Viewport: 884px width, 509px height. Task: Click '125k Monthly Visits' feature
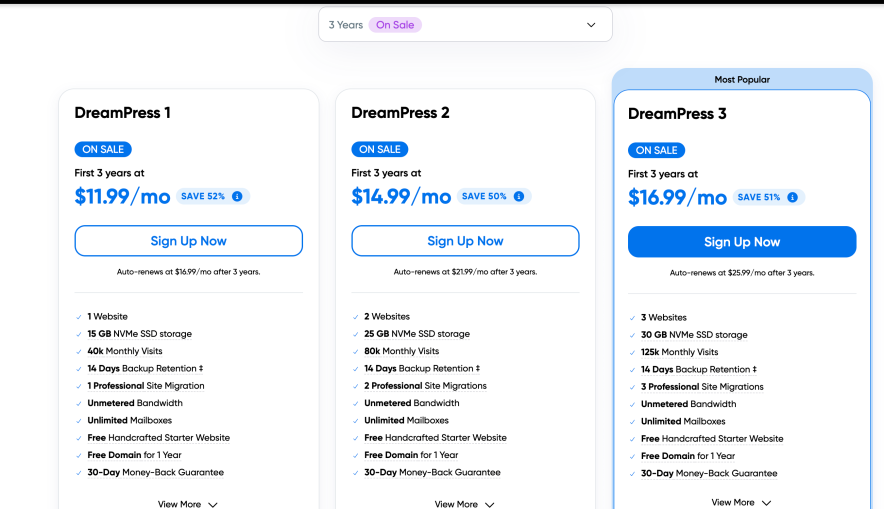pyautogui.click(x=679, y=352)
